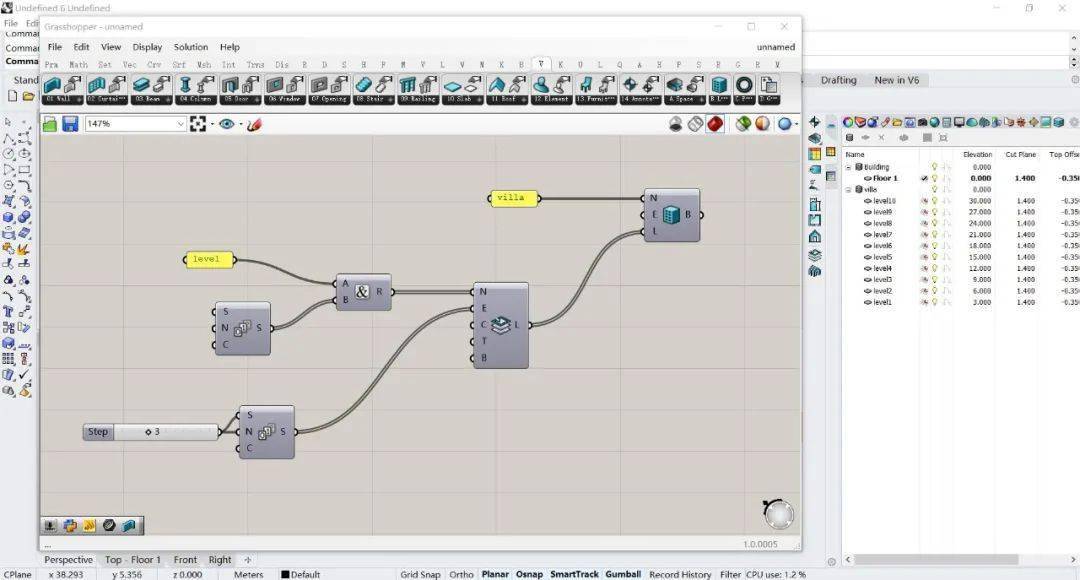Switch to the Perspective viewport tab

coord(68,560)
